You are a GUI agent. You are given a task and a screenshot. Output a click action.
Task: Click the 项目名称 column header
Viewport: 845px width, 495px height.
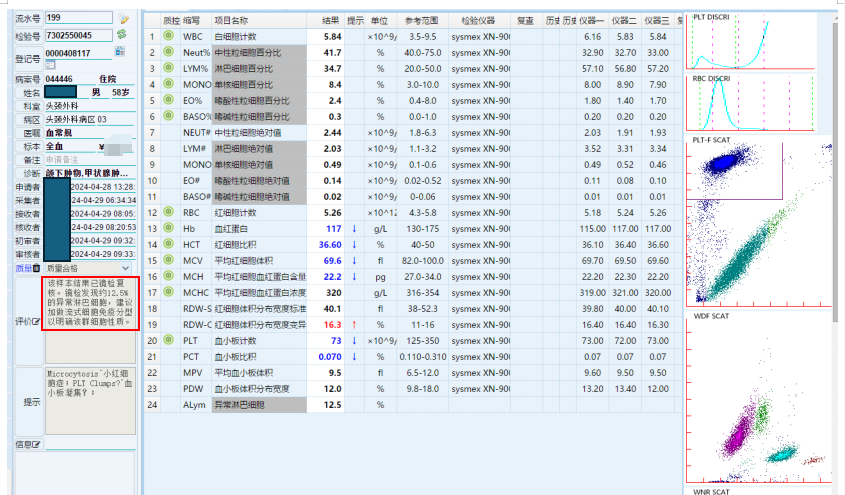click(231, 20)
